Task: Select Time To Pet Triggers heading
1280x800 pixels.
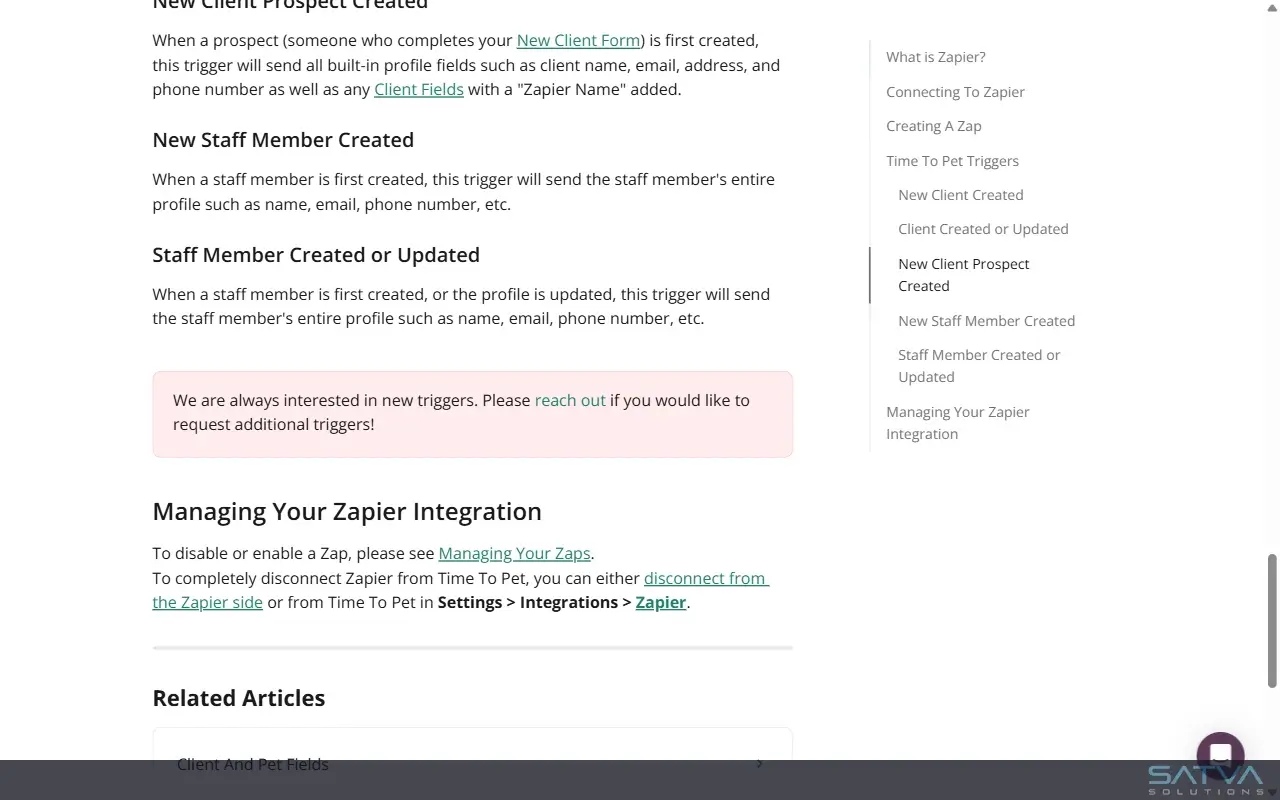Action: click(x=952, y=160)
